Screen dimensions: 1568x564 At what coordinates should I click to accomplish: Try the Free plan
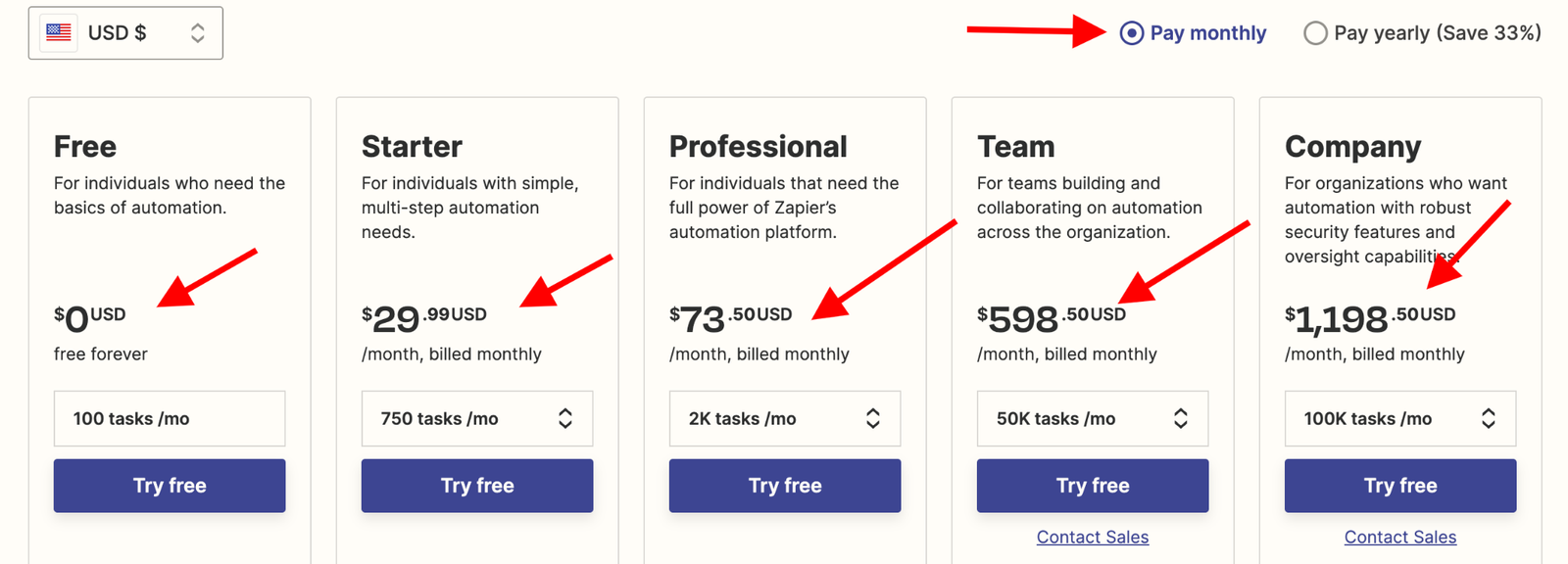170,486
